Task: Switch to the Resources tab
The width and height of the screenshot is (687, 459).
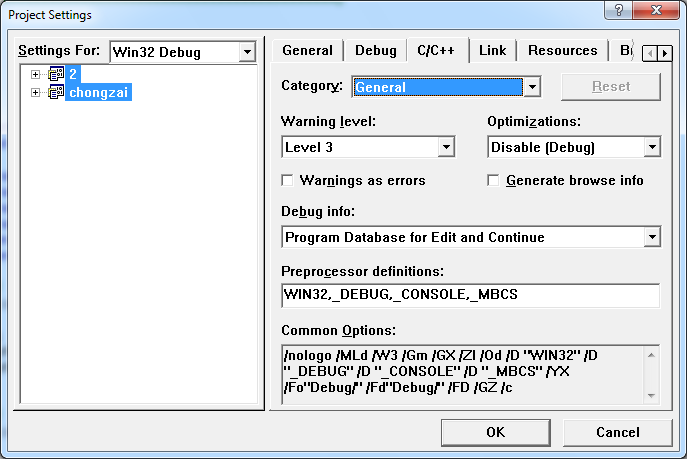Action: tap(562, 50)
